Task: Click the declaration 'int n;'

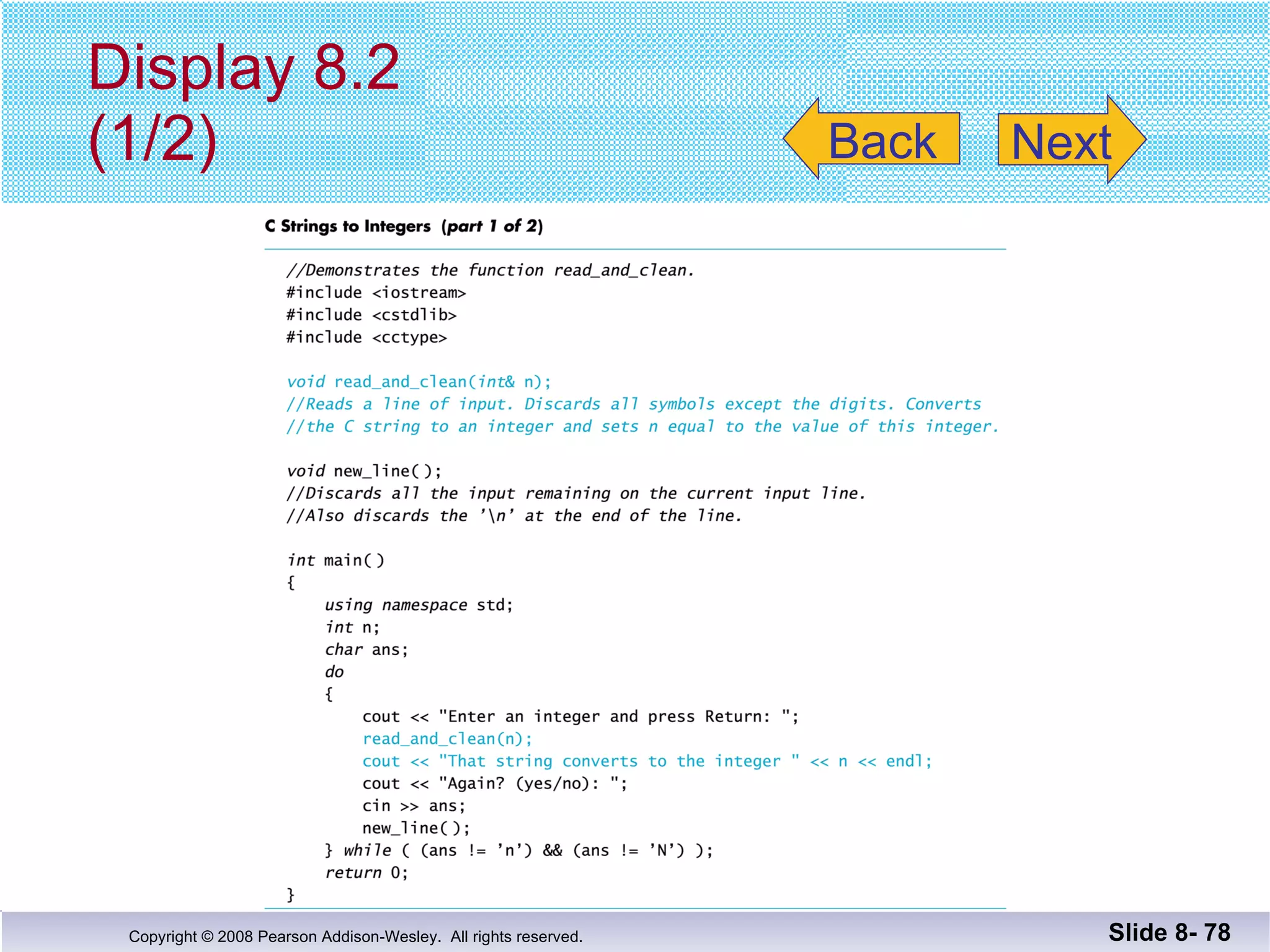Action: coord(352,627)
